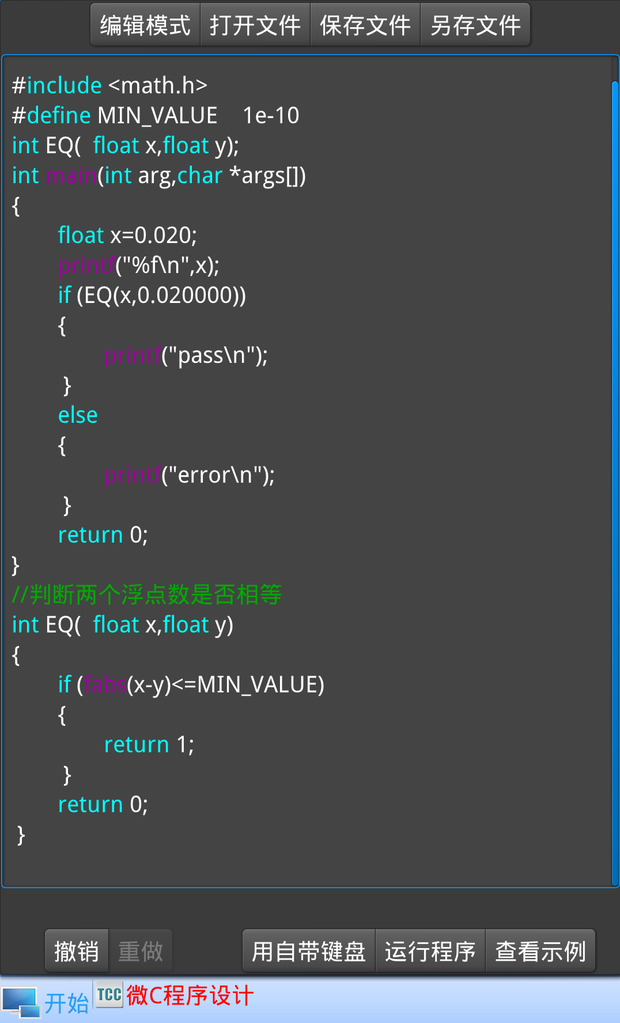Click the 'printf("%f\n",x);' line
620x1023 pixels.
pos(139,266)
